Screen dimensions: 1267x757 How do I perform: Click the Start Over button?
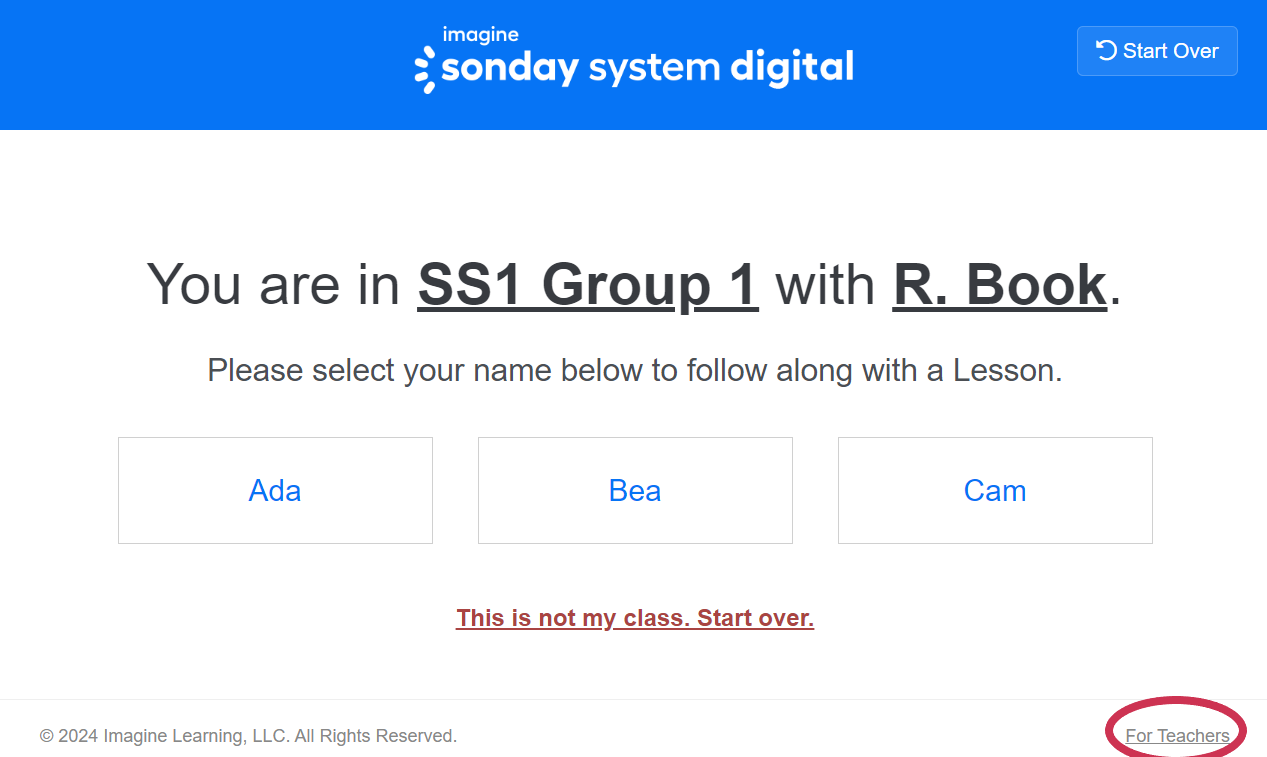pos(1157,51)
